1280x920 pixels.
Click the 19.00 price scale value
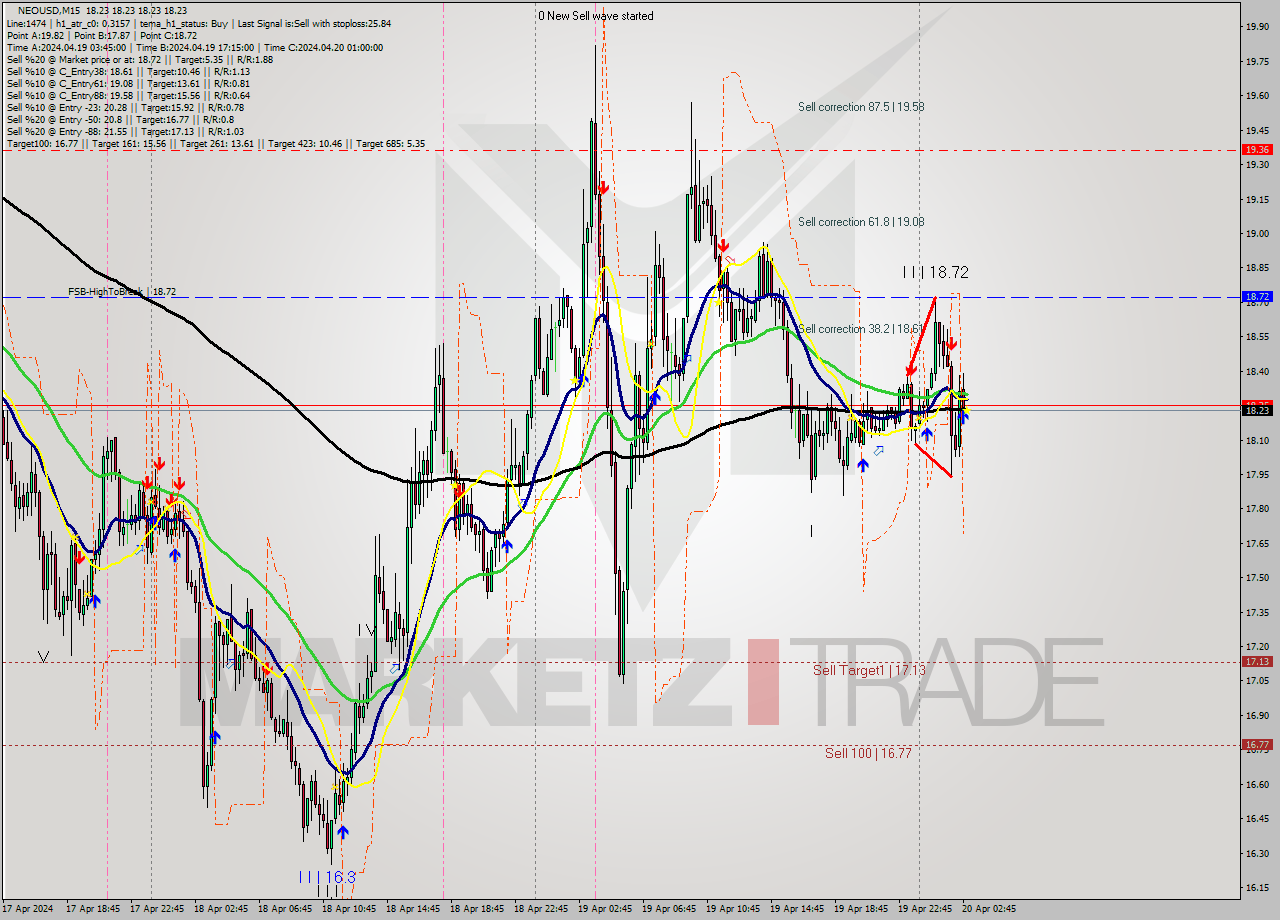pyautogui.click(x=1257, y=234)
